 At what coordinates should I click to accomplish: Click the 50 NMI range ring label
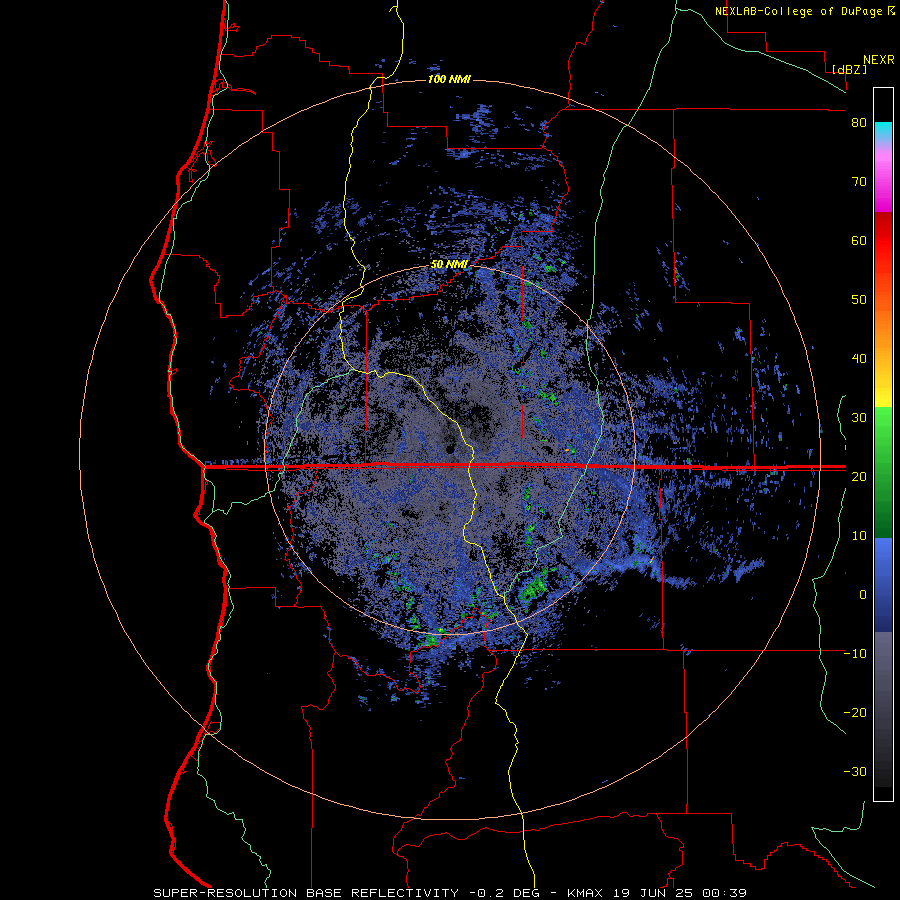[x=449, y=265]
